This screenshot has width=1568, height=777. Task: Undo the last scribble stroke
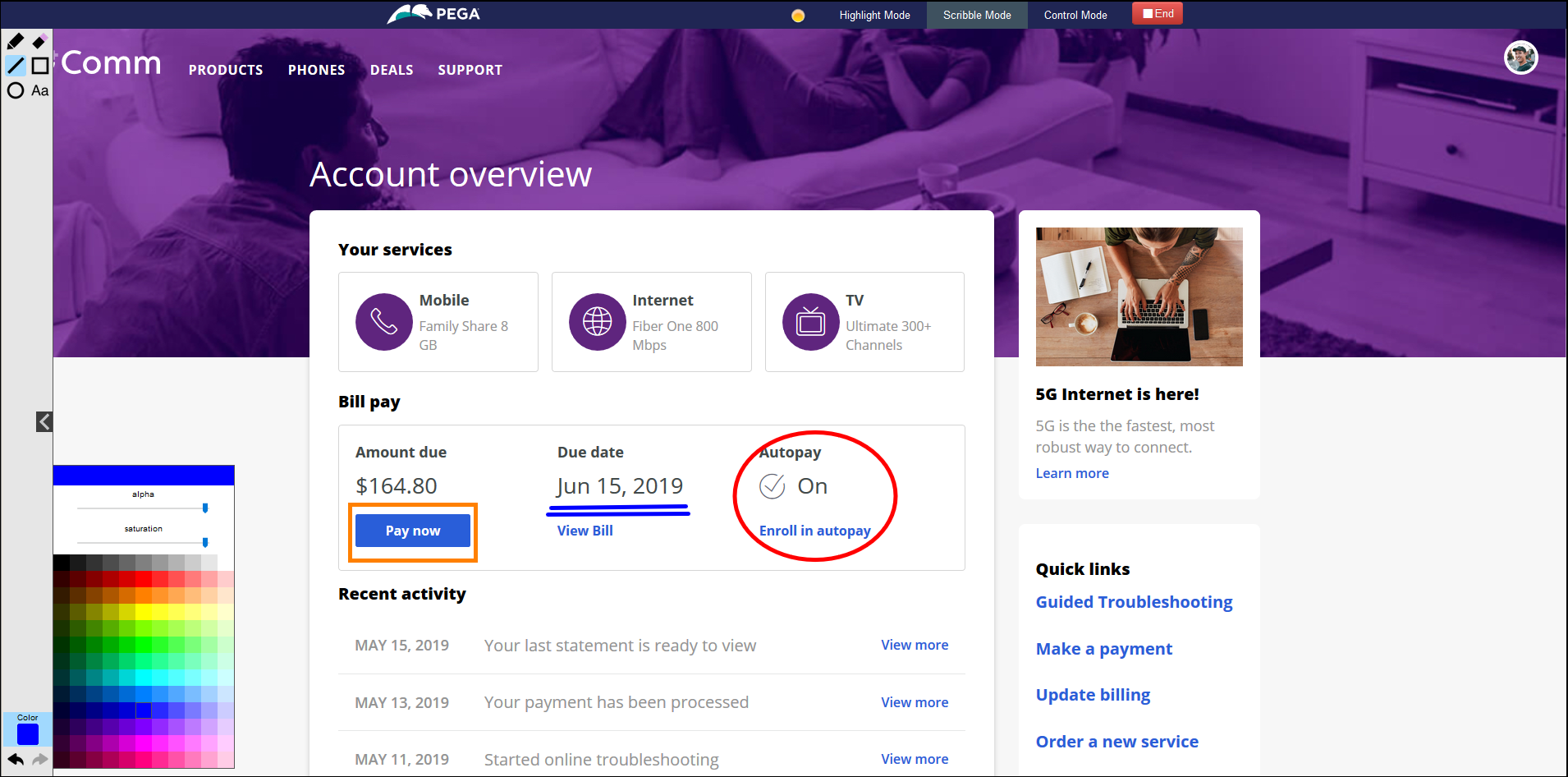click(15, 759)
